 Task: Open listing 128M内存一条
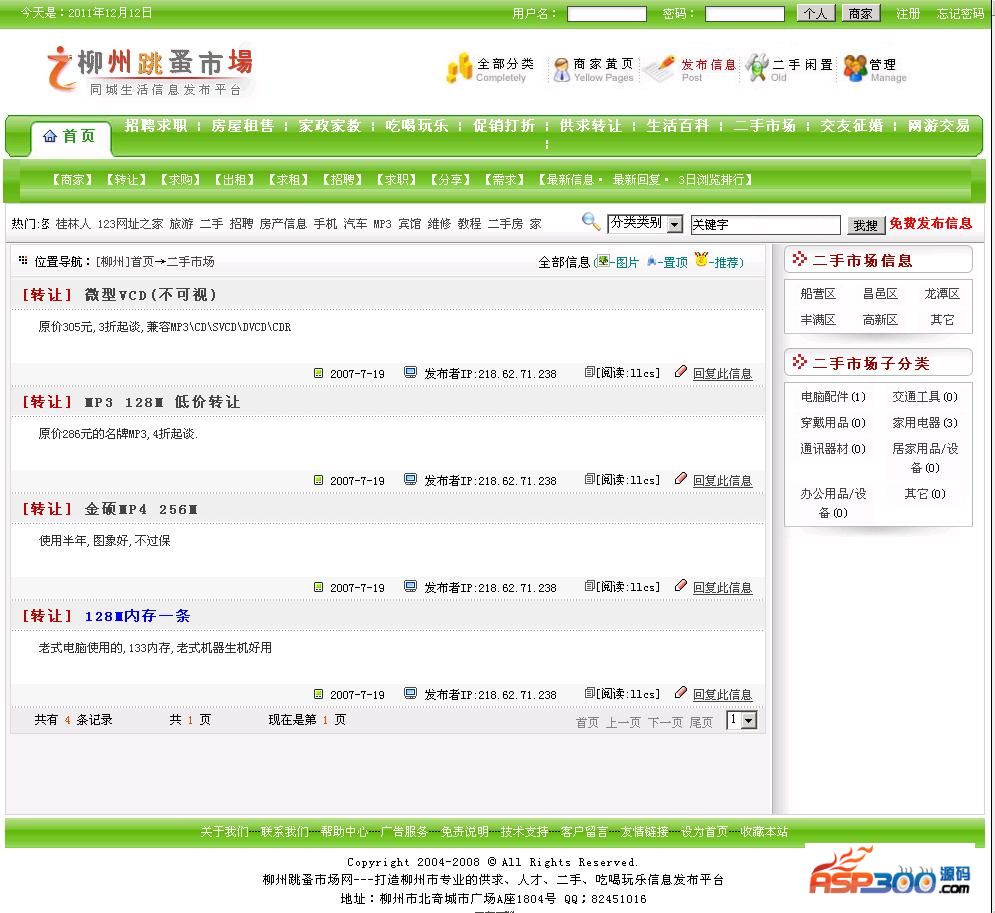(137, 615)
